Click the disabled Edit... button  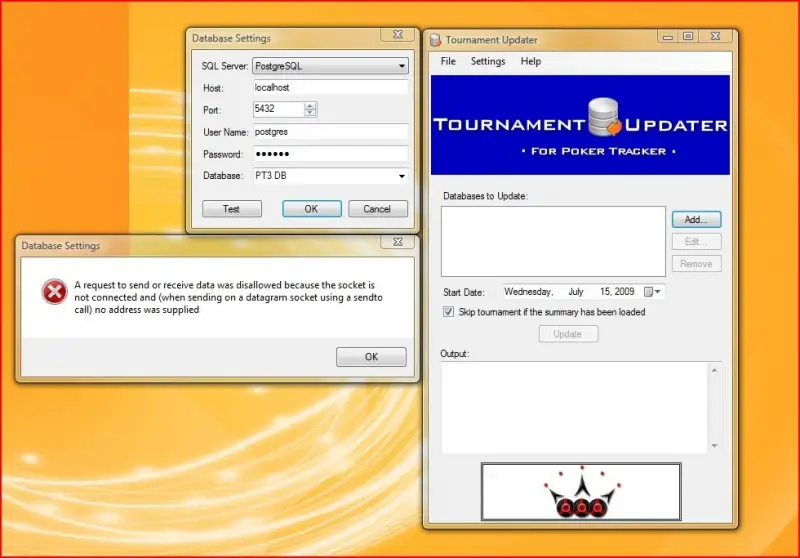coord(696,241)
